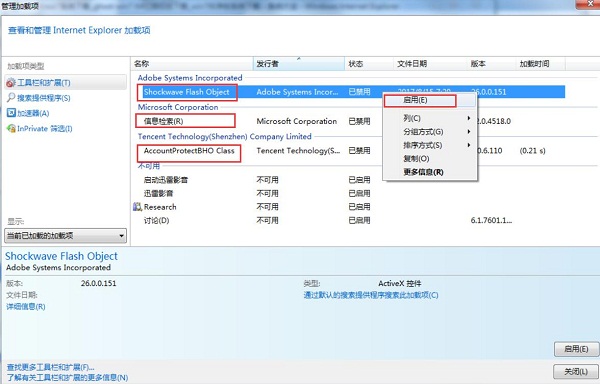
Task: Click the Research add-on icon
Action: coord(137,207)
